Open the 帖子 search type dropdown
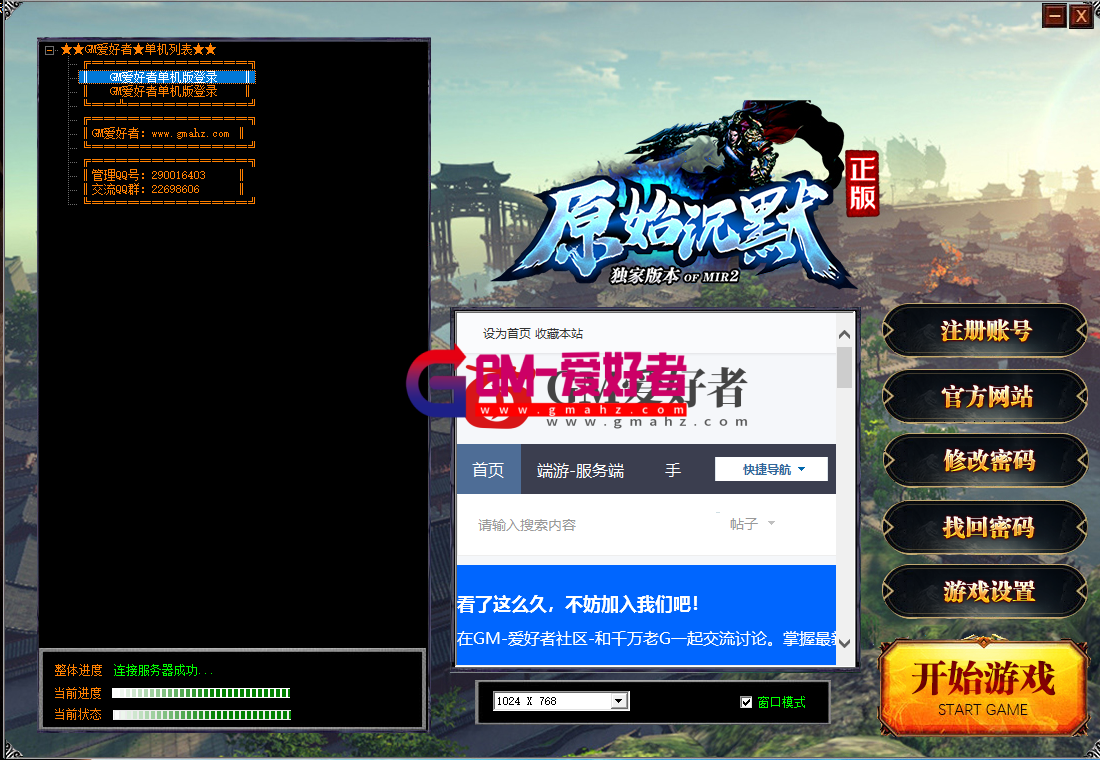The image size is (1100, 760). point(751,524)
